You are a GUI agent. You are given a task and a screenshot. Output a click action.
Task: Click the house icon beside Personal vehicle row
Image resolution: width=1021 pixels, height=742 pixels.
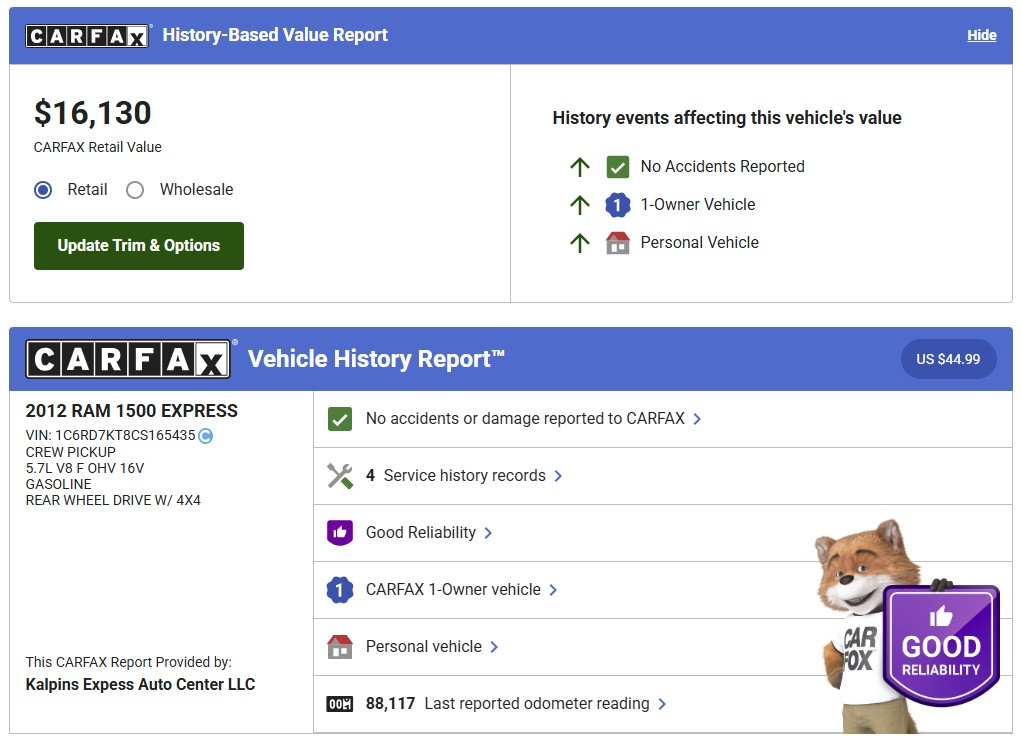(x=340, y=647)
